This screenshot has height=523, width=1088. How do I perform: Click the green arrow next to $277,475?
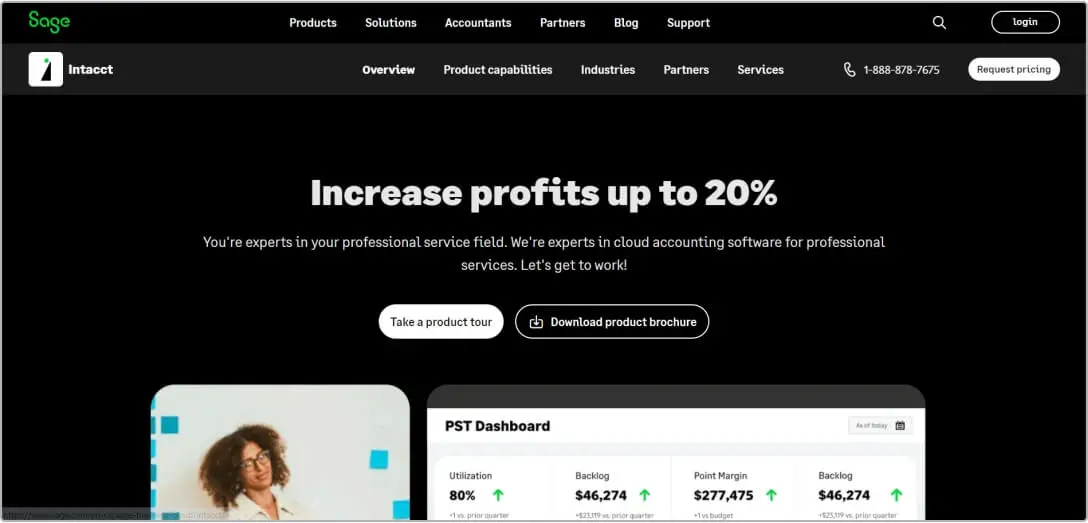tap(771, 495)
